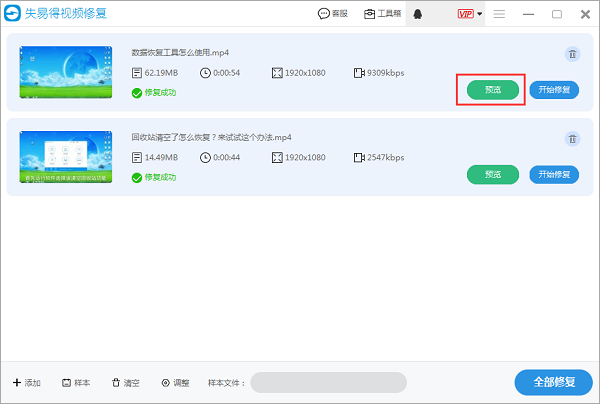The height and width of the screenshot is (404, 600).
Task: Delete the 回收站清空了怎么恢复 video entry
Action: (x=572, y=139)
